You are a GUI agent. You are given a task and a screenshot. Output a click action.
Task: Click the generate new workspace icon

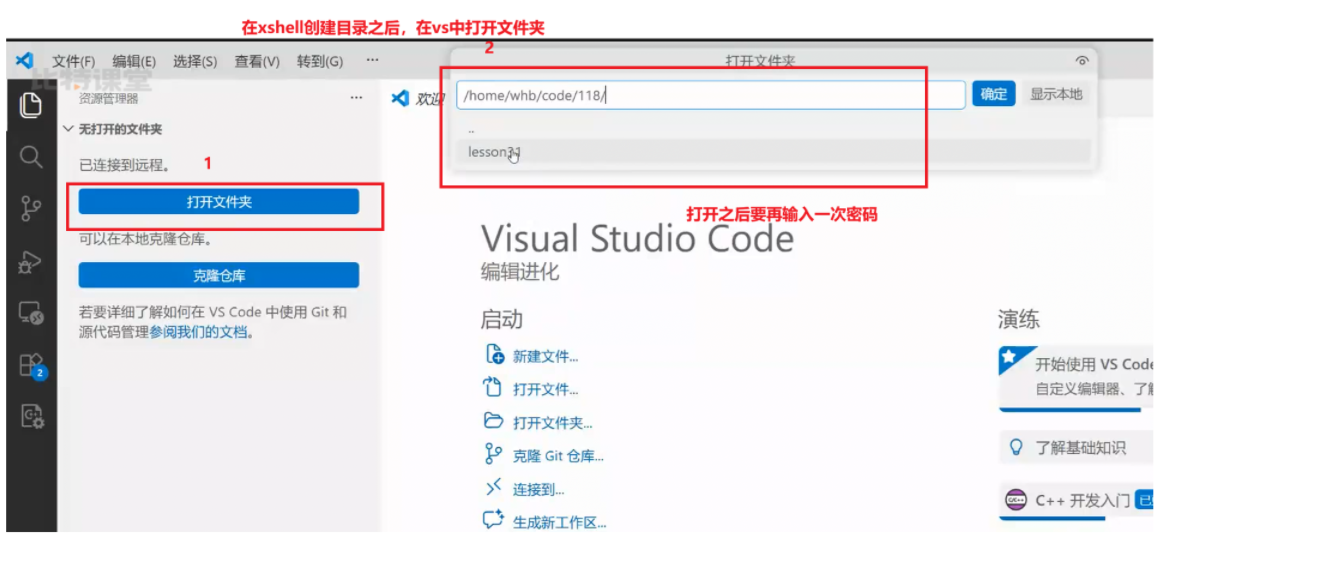[493, 520]
